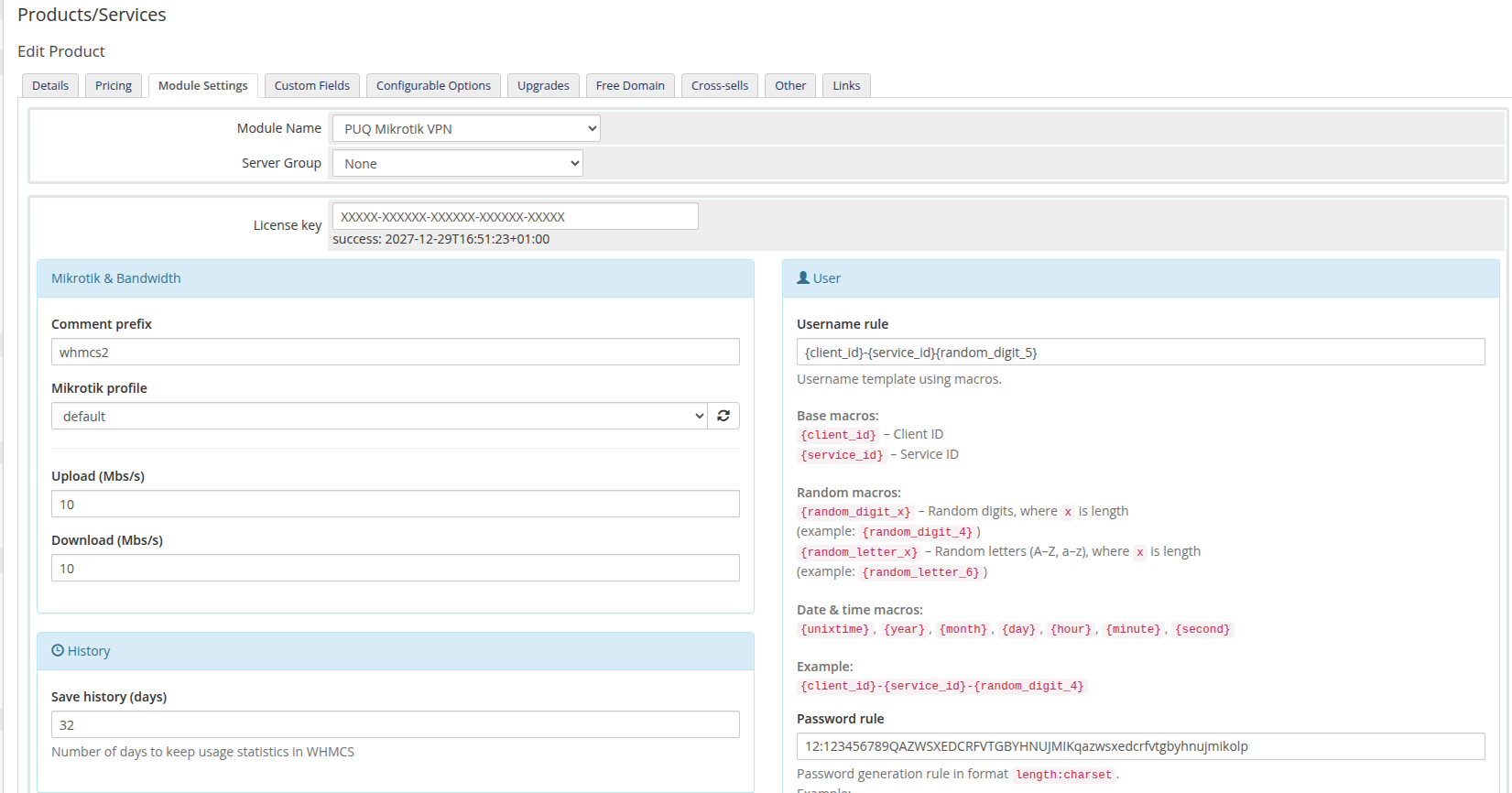The height and width of the screenshot is (793, 1512).
Task: Click the Username rule input field
Action: pyautogui.click(x=1141, y=352)
